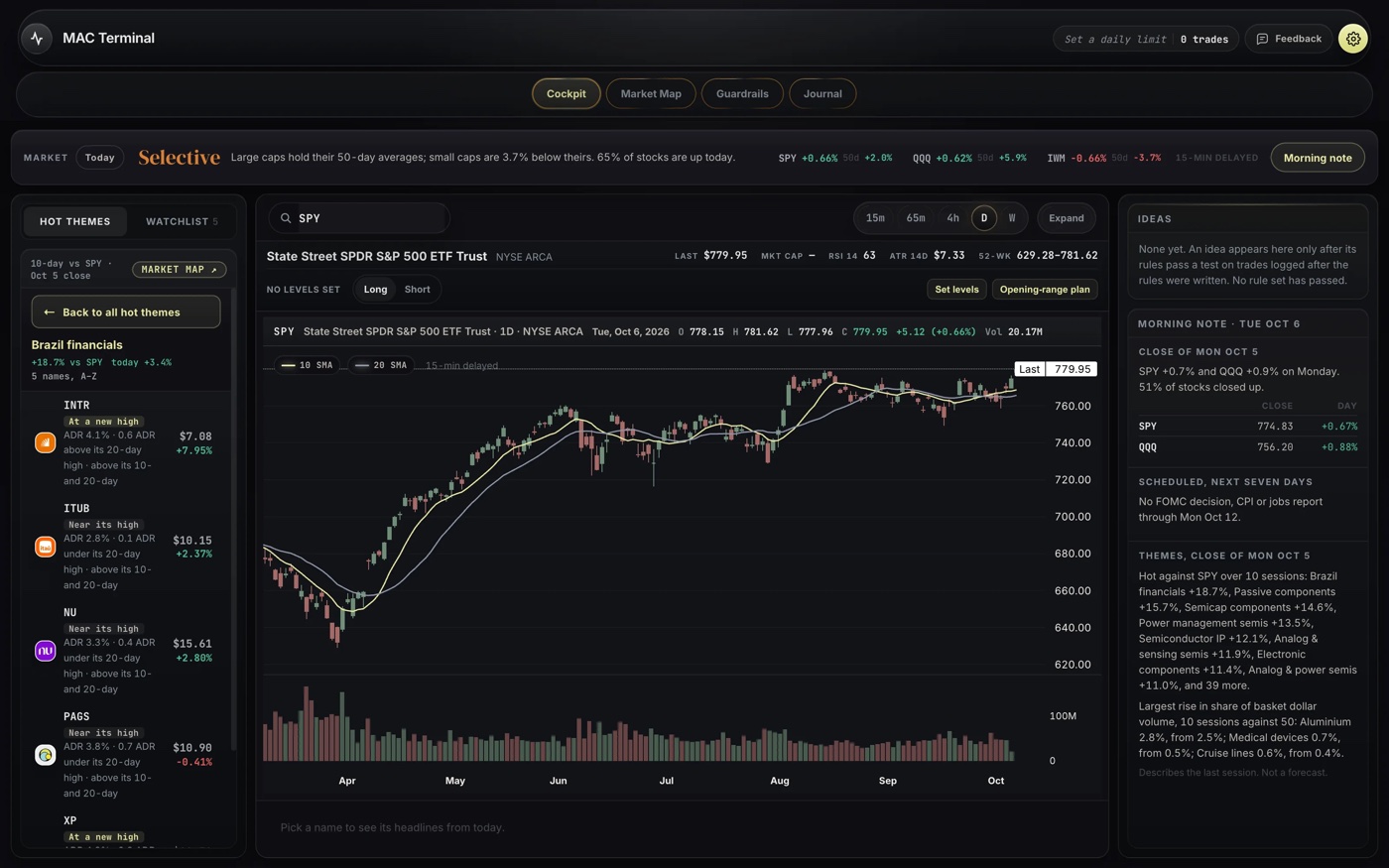Click the Set a daily limit field
This screenshot has width=1389, height=868.
[1115, 40]
